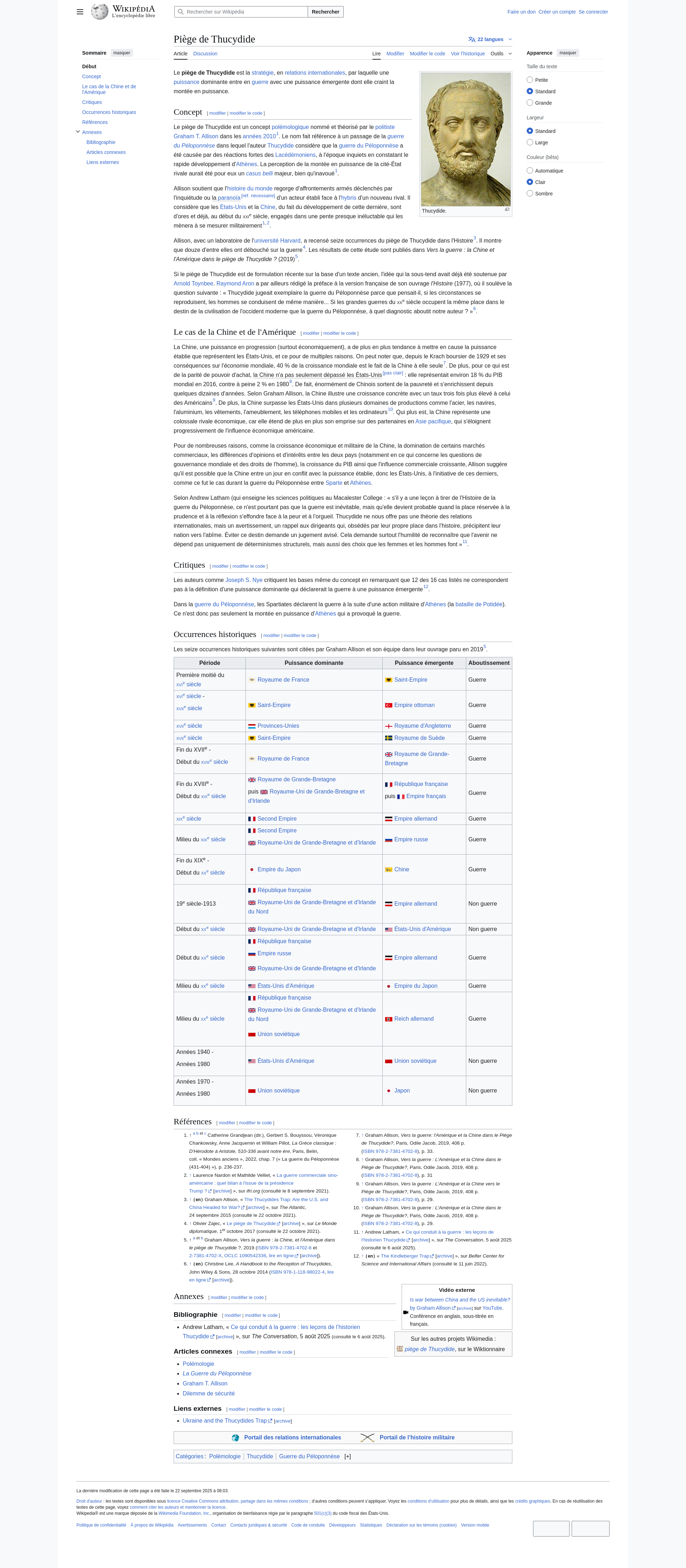Collapse the Annexes section in sidebar
The height and width of the screenshot is (1568, 686).
pos(78,131)
